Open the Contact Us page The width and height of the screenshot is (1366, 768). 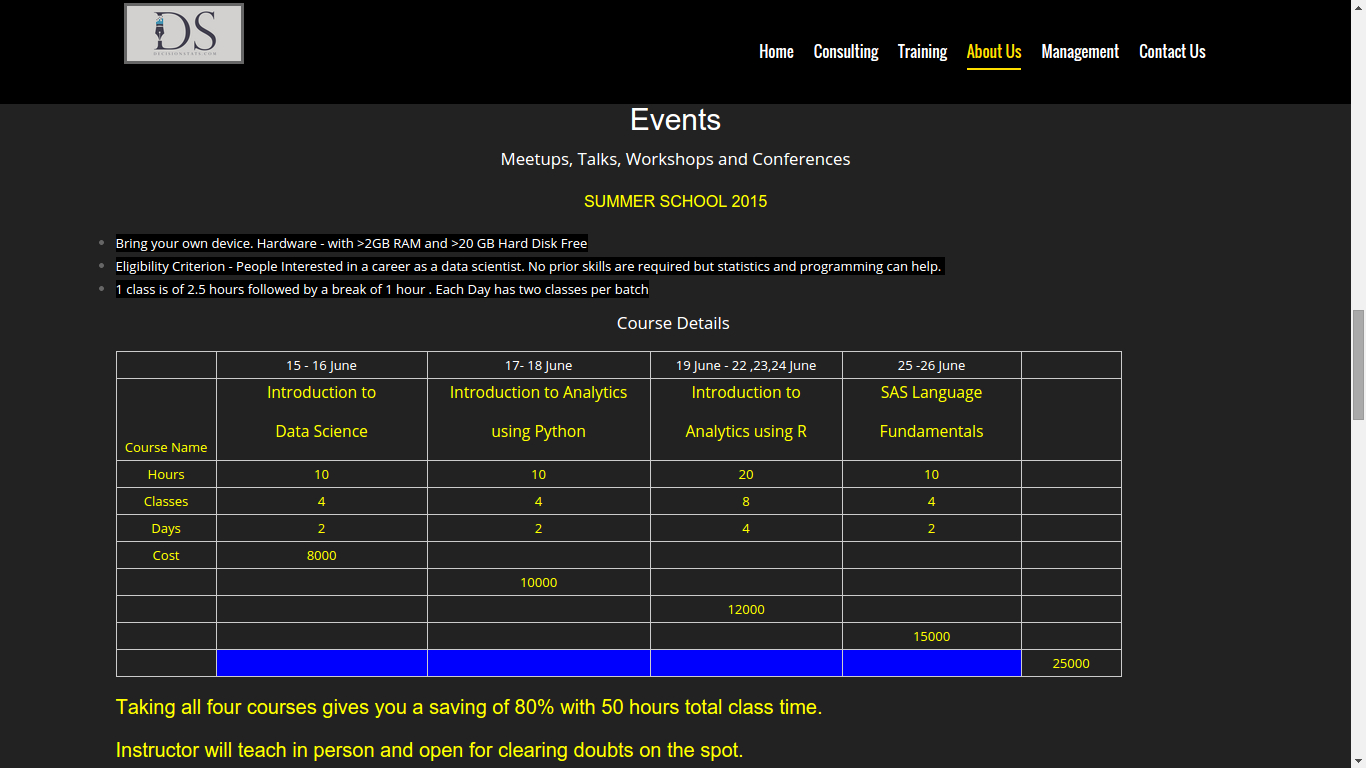[x=1172, y=52]
